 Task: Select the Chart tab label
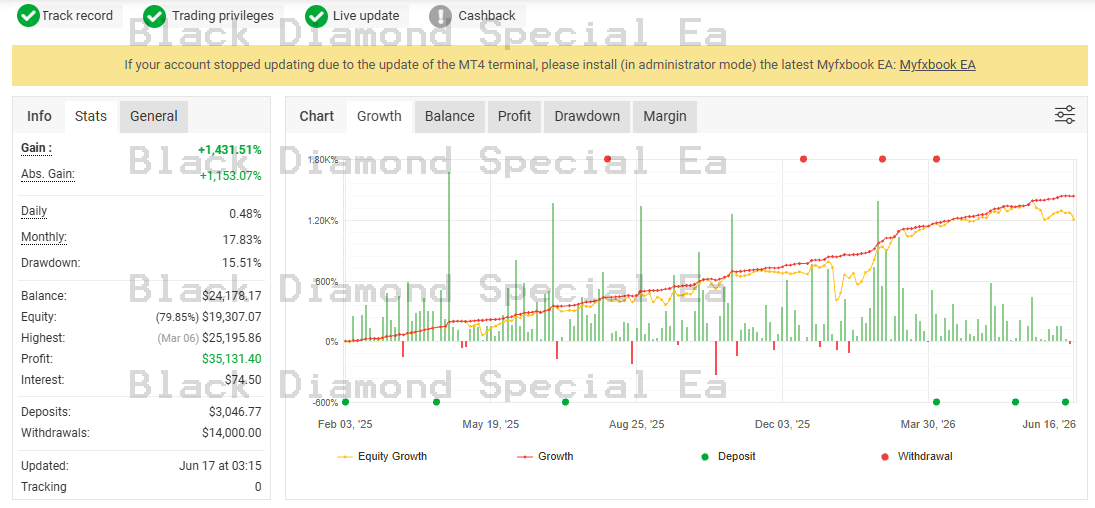coord(317,116)
